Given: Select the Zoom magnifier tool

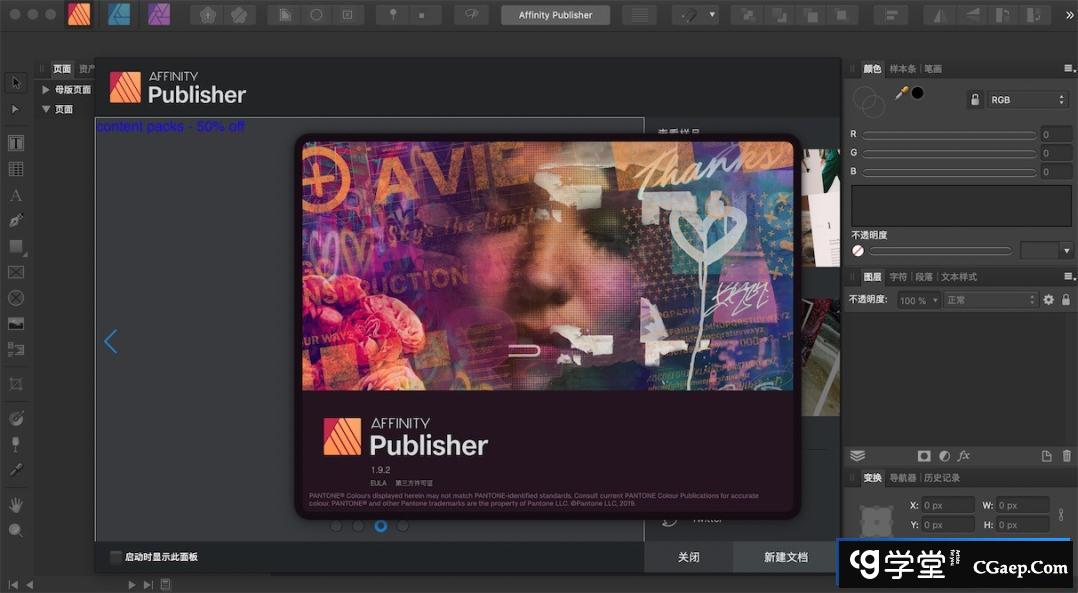Looking at the screenshot, I should [x=15, y=531].
